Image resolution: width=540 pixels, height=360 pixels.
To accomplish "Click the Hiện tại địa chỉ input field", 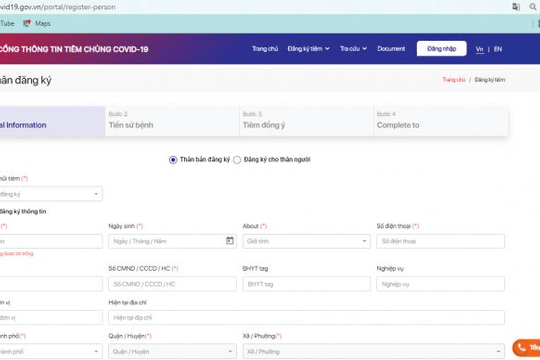I will (307, 318).
